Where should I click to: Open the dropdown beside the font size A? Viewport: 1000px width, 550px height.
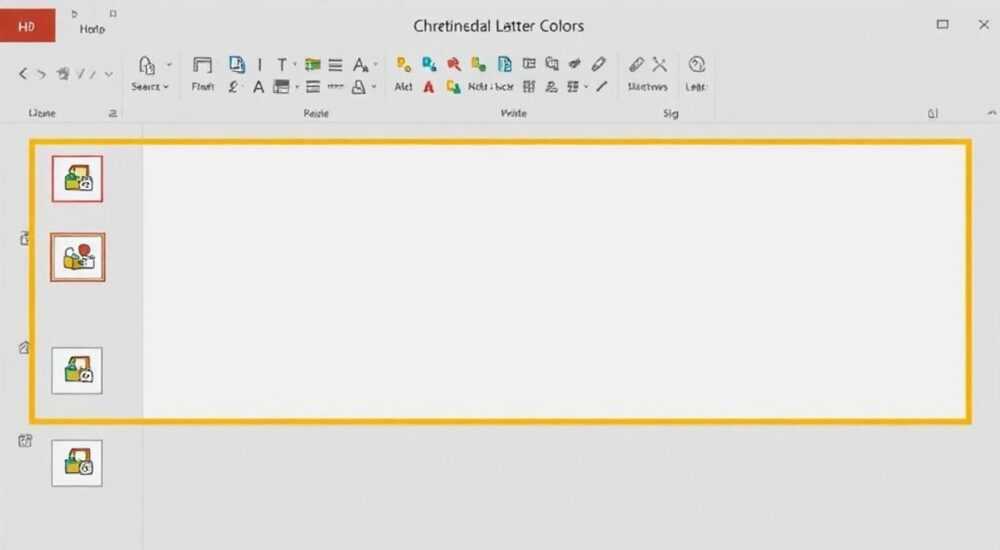pos(376,64)
